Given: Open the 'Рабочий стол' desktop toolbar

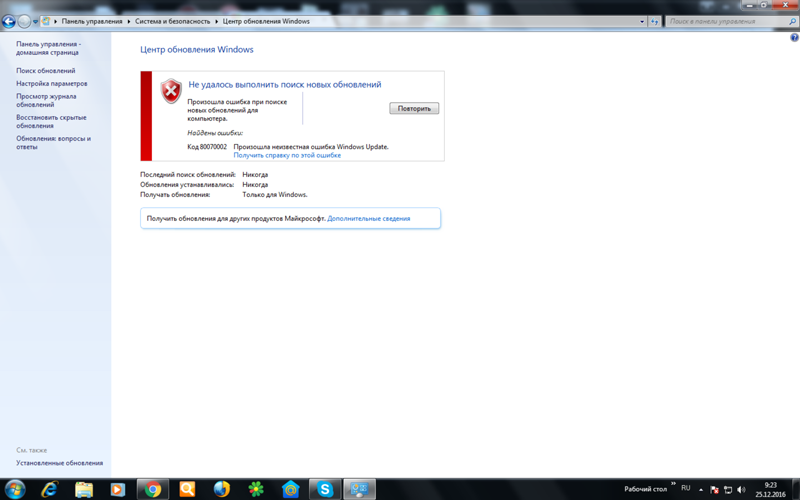Looking at the screenshot, I should pos(645,489).
